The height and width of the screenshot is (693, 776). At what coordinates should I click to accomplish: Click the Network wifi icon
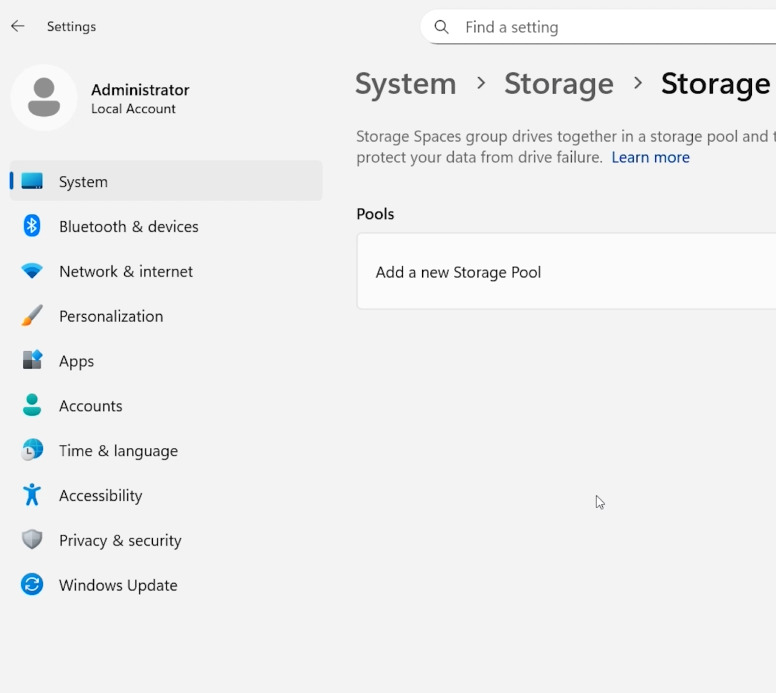[32, 271]
